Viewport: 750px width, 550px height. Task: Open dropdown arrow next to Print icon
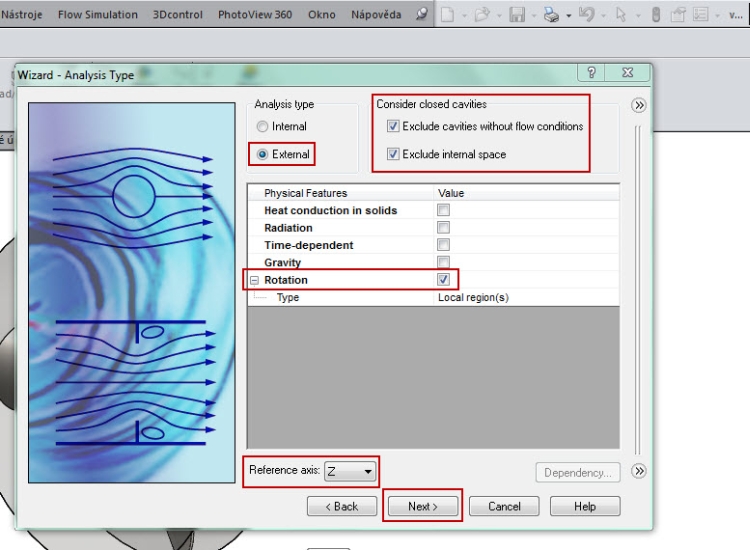click(569, 16)
